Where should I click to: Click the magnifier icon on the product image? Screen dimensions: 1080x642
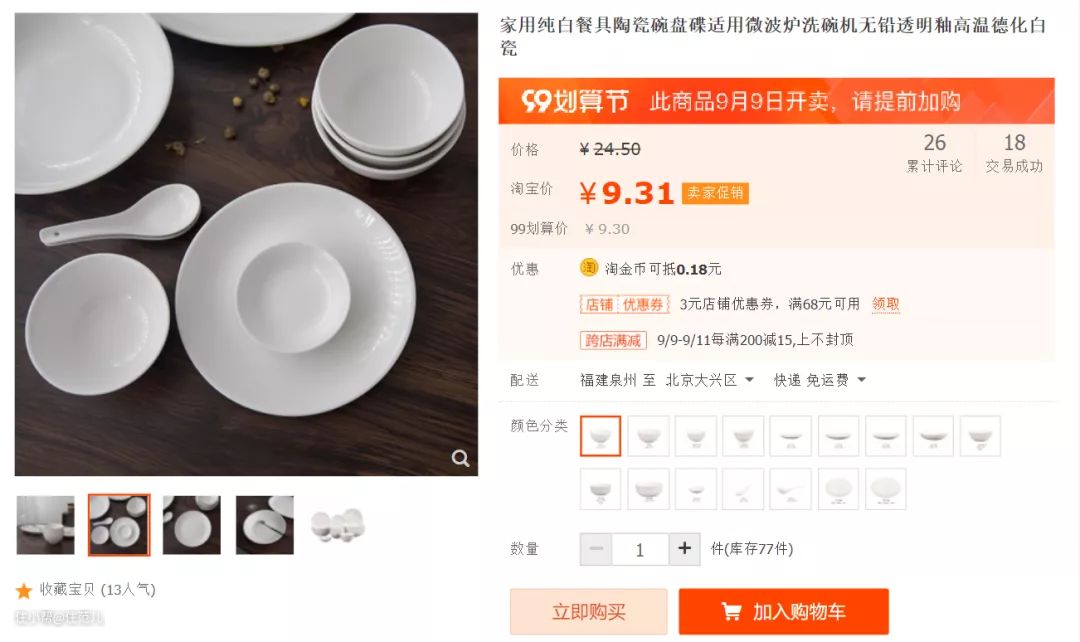pos(460,458)
